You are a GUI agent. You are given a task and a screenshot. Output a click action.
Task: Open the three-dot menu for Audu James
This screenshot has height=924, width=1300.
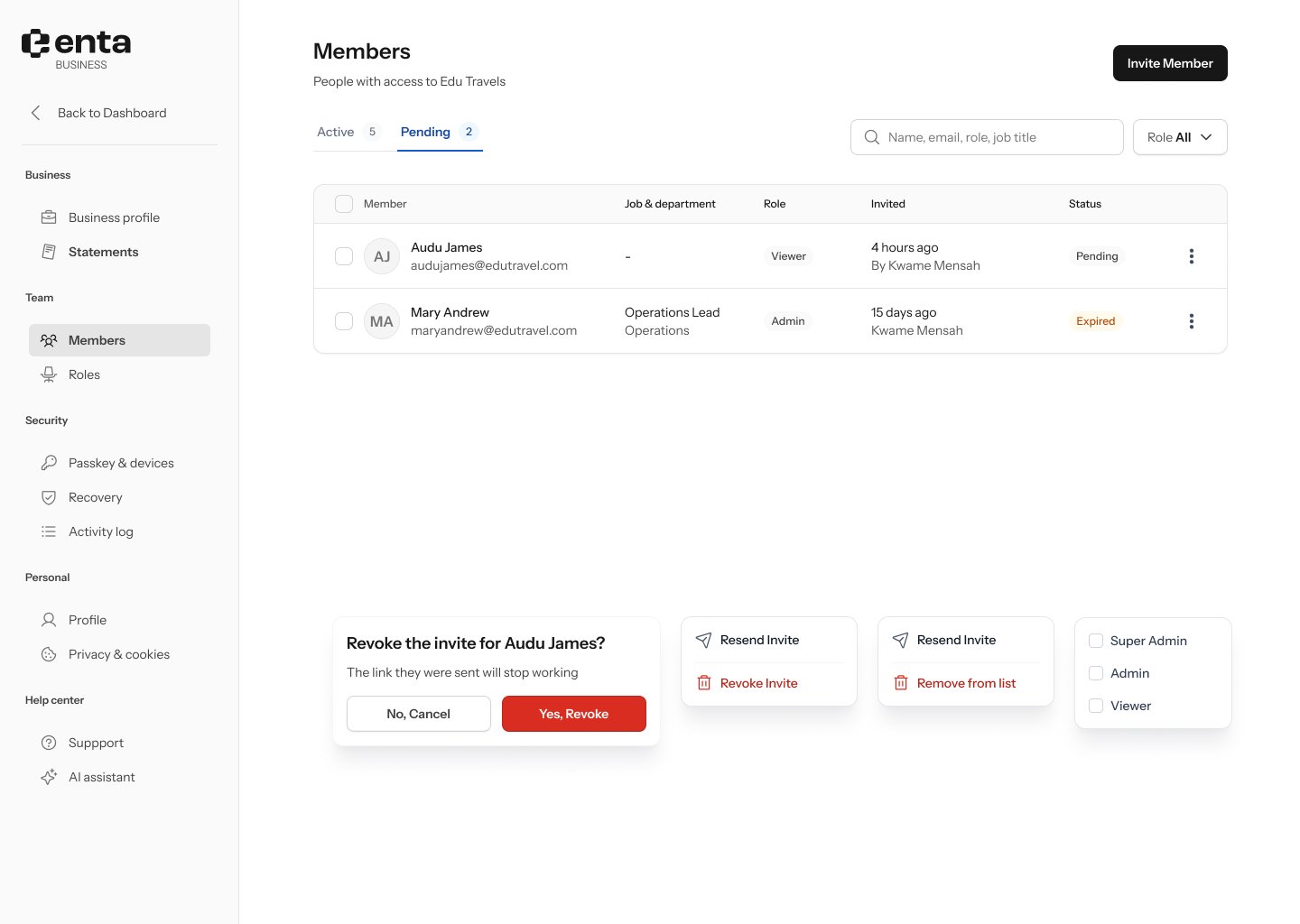click(x=1192, y=256)
